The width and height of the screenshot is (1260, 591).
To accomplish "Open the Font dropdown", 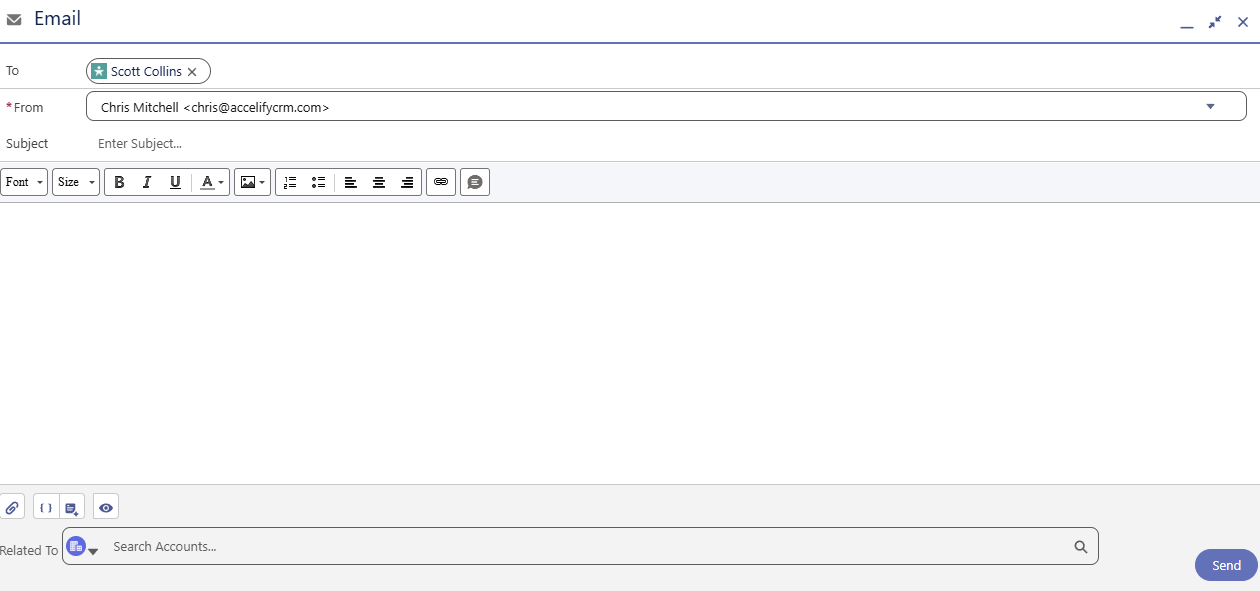I will 24,182.
